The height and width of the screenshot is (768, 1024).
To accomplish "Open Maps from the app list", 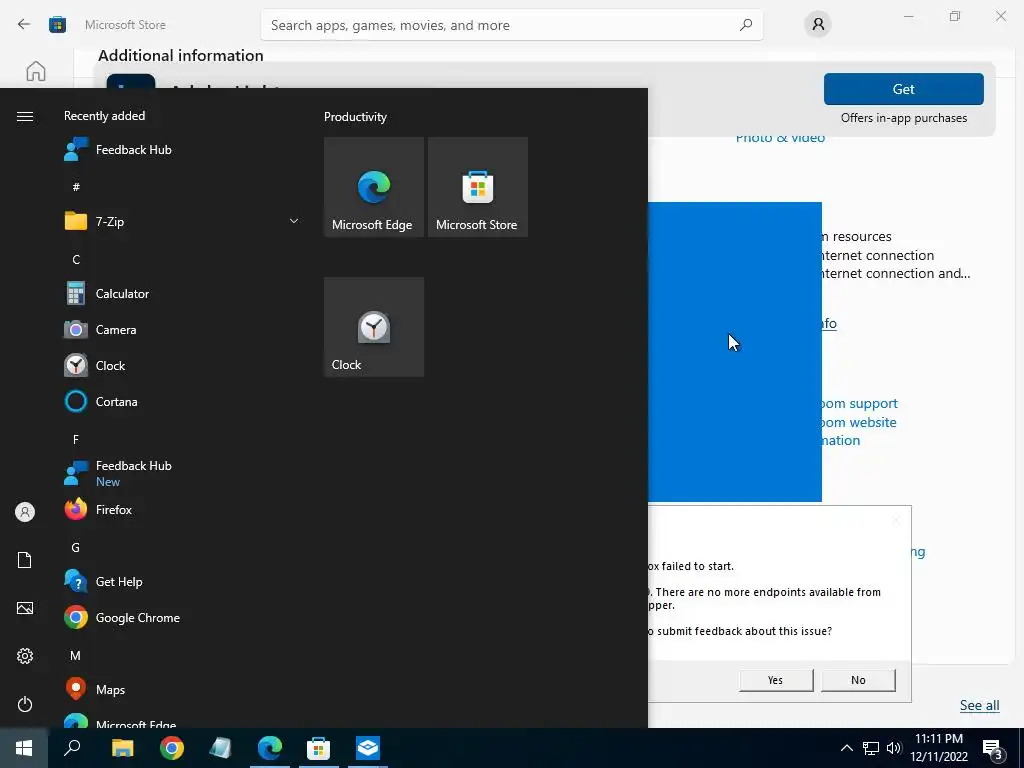I will 182,690.
